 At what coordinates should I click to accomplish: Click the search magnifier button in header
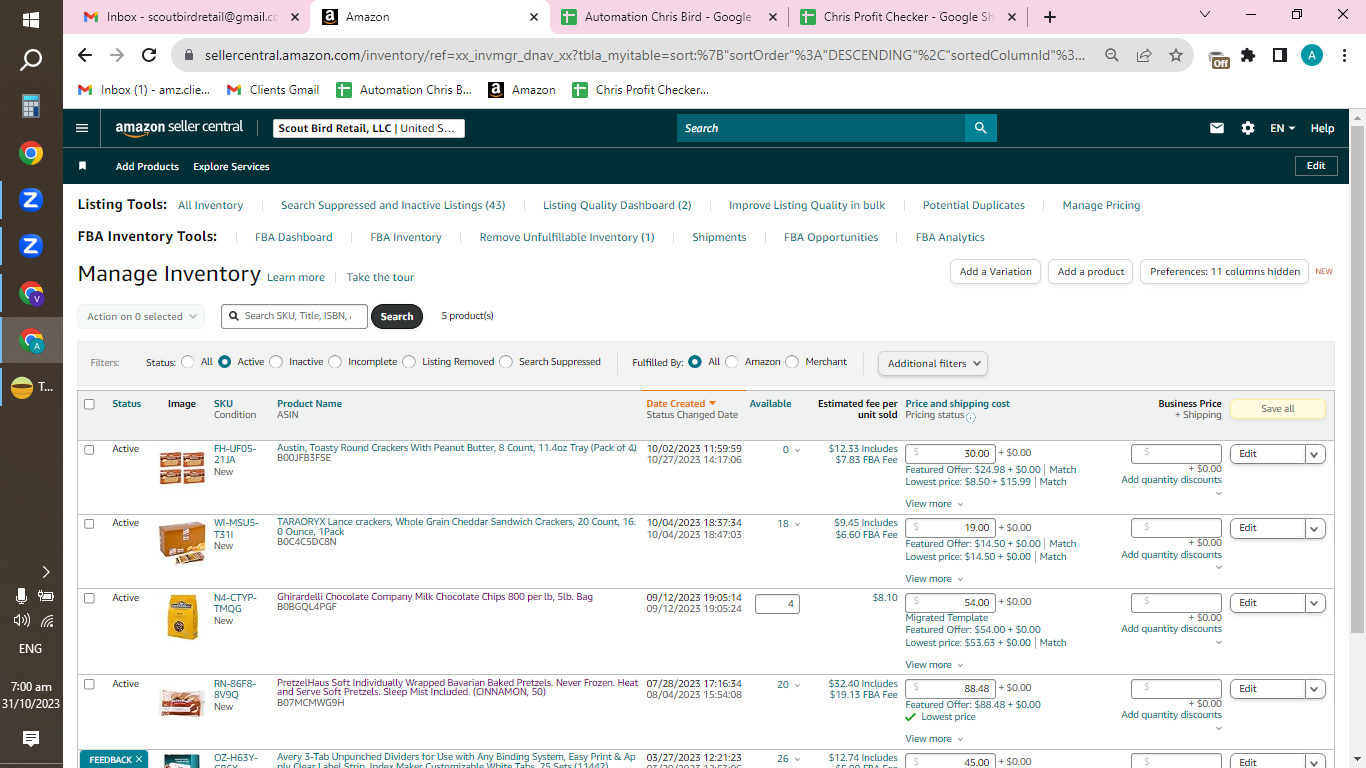(x=980, y=128)
